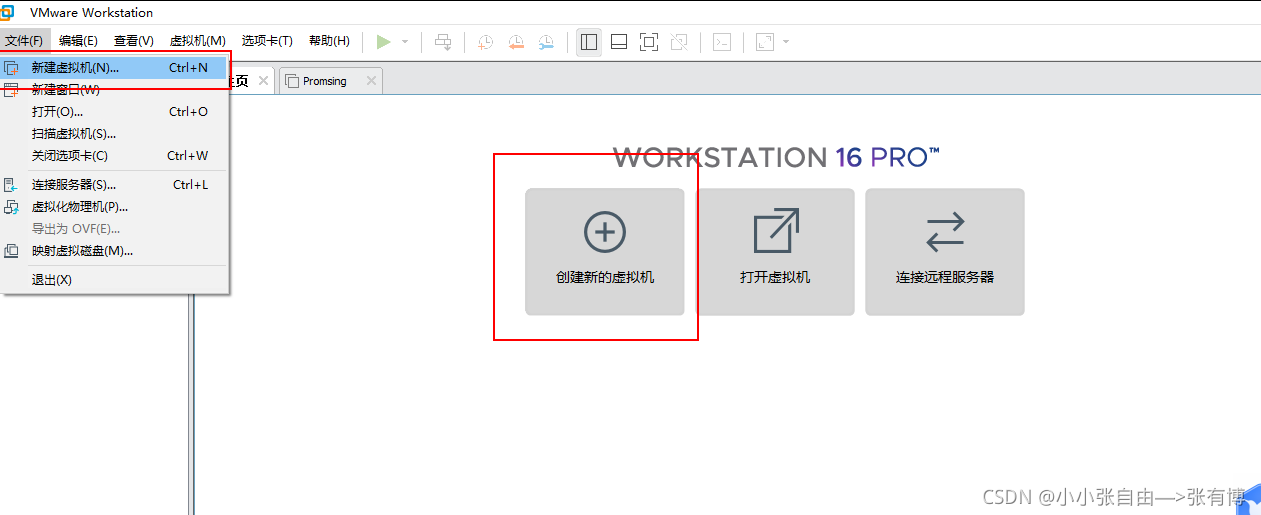Image resolution: width=1261 pixels, height=515 pixels.
Task: Open the 文件(F) menu
Action: 24,41
